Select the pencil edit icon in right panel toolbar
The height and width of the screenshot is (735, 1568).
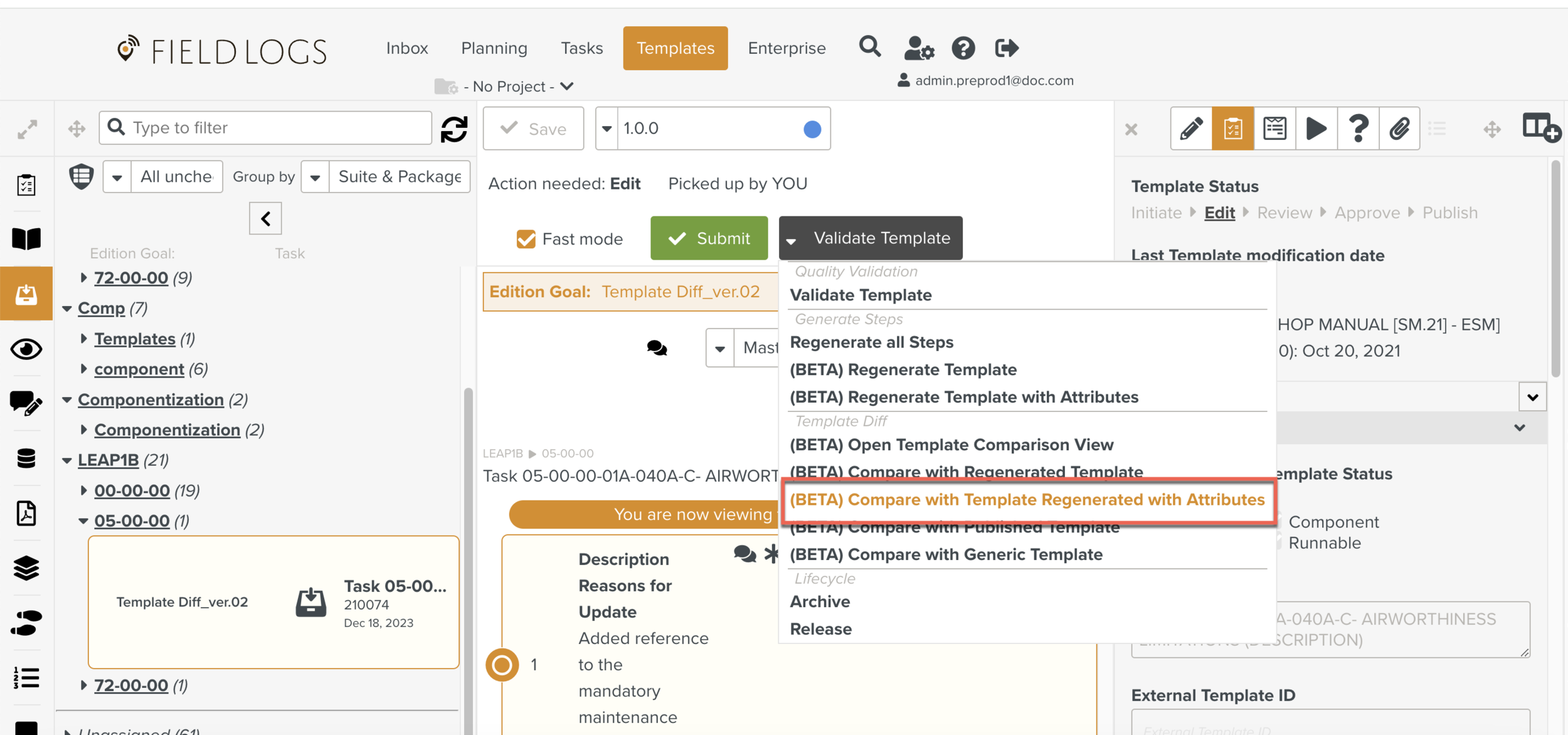click(1190, 129)
